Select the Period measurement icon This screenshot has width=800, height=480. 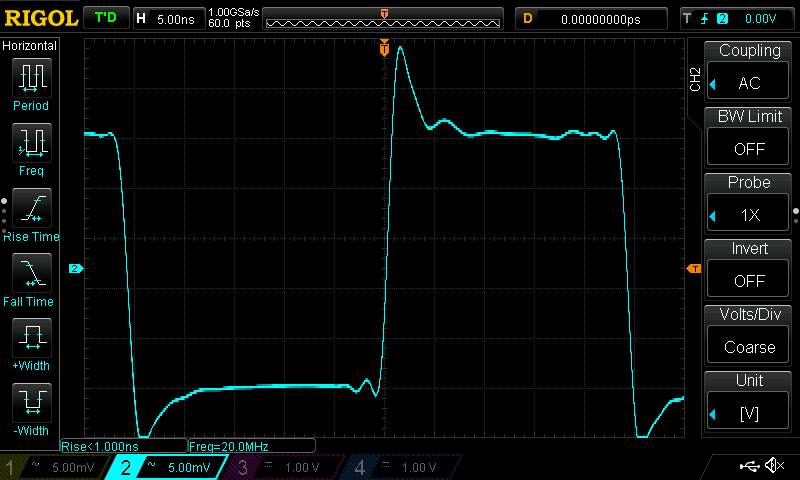pyautogui.click(x=32, y=78)
